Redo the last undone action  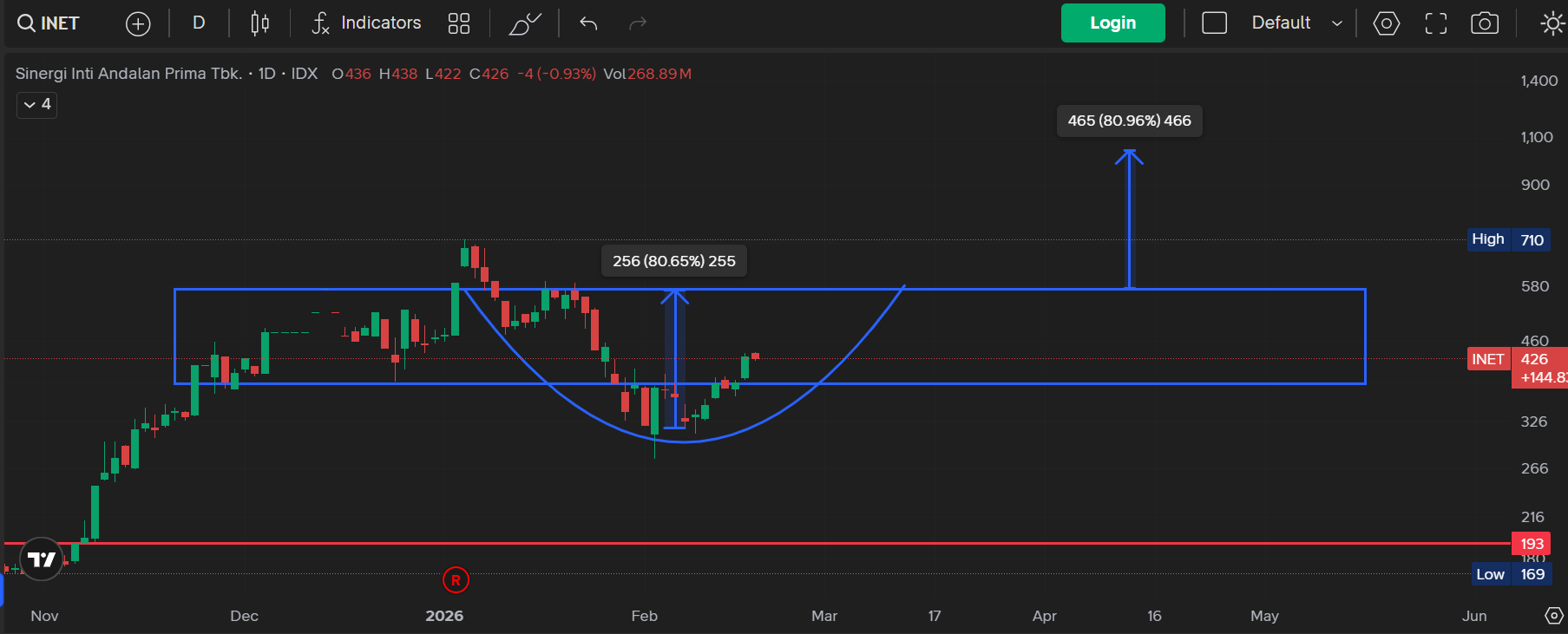[x=638, y=23]
